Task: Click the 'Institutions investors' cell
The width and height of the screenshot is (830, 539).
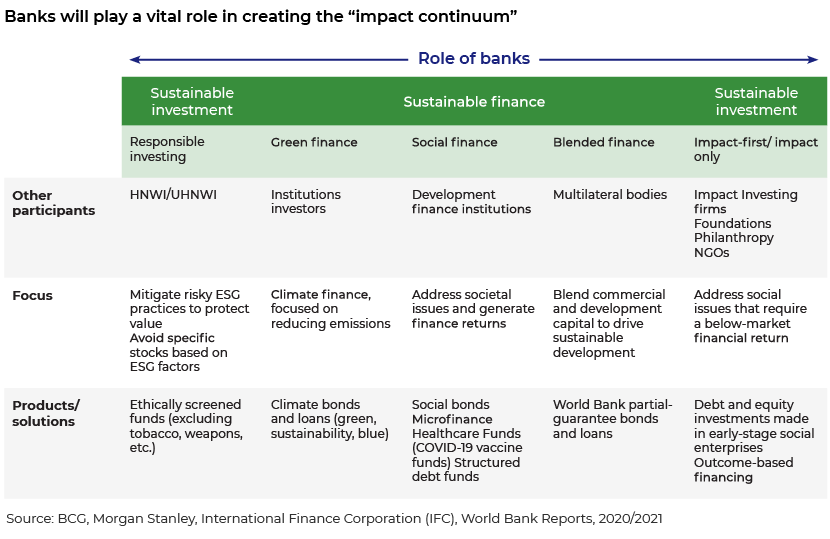Action: point(305,202)
